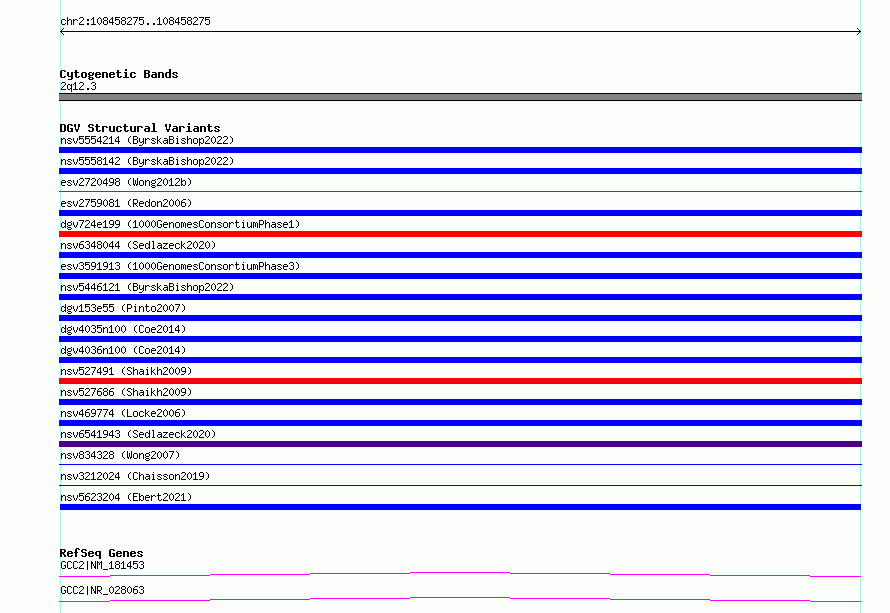Image resolution: width=890 pixels, height=613 pixels.
Task: Open variant esv3591913 (1000GenomesConsortiumPhase3)
Action: 180,266
